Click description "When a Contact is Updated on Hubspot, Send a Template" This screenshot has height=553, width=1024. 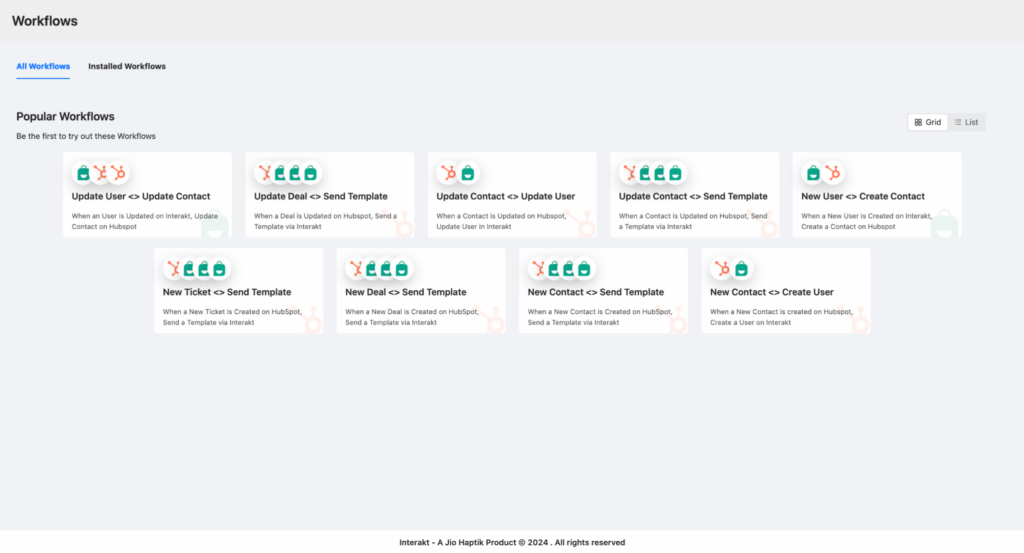pos(693,221)
